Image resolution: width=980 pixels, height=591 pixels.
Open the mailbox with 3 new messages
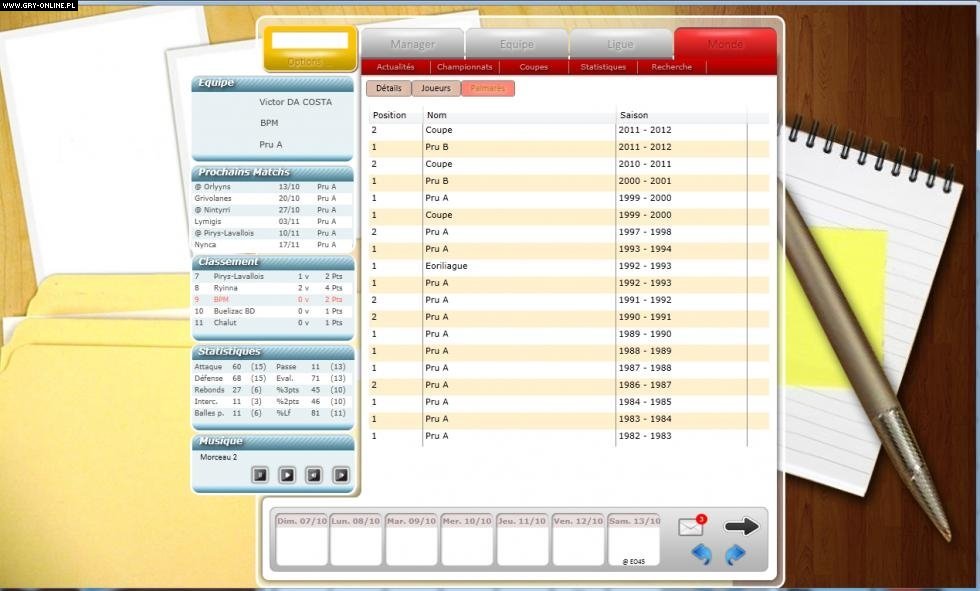pyautogui.click(x=690, y=527)
